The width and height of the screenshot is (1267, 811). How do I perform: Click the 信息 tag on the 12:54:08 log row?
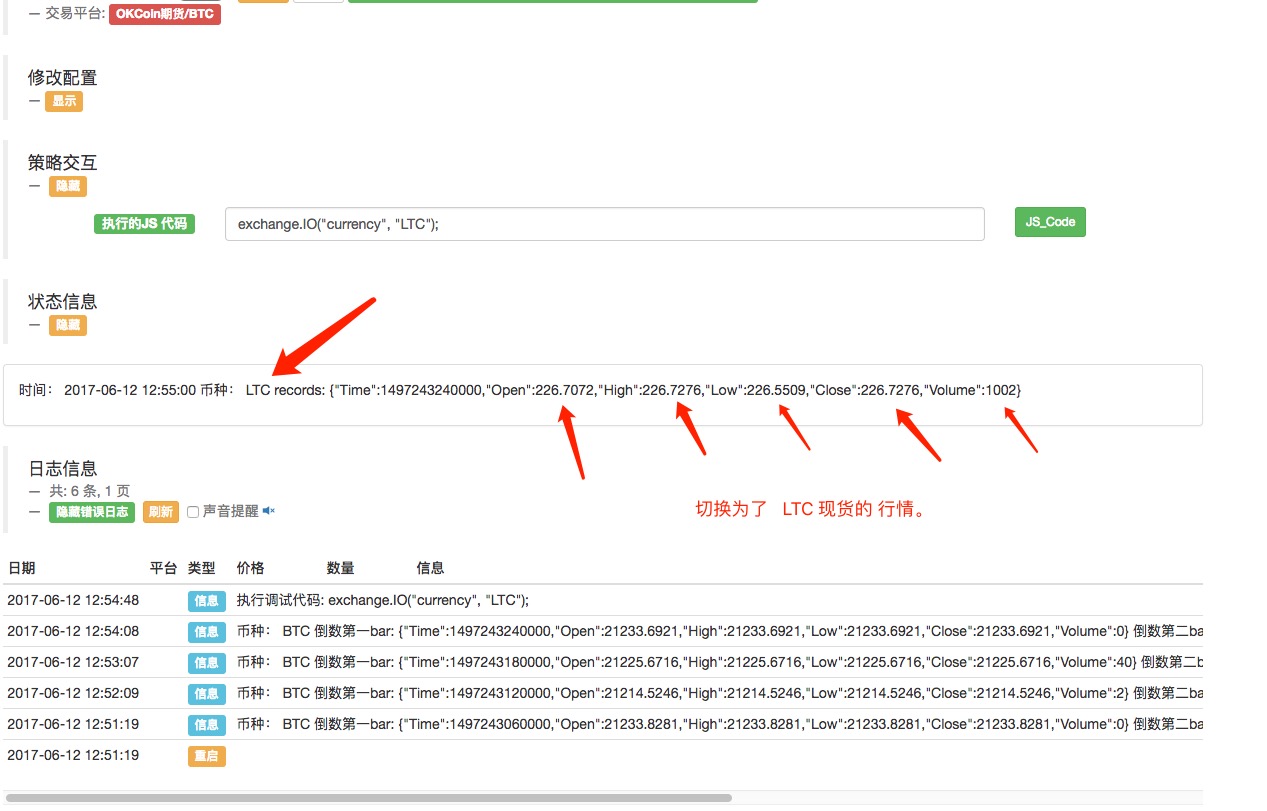click(207, 632)
